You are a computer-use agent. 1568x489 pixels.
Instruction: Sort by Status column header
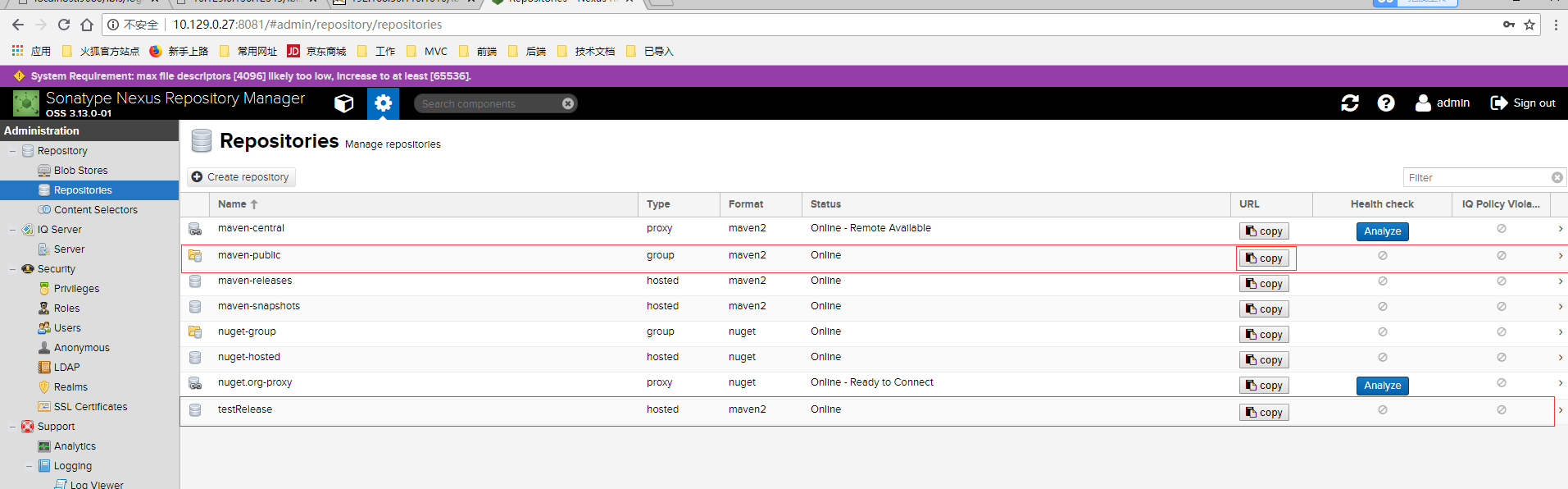click(1016, 204)
